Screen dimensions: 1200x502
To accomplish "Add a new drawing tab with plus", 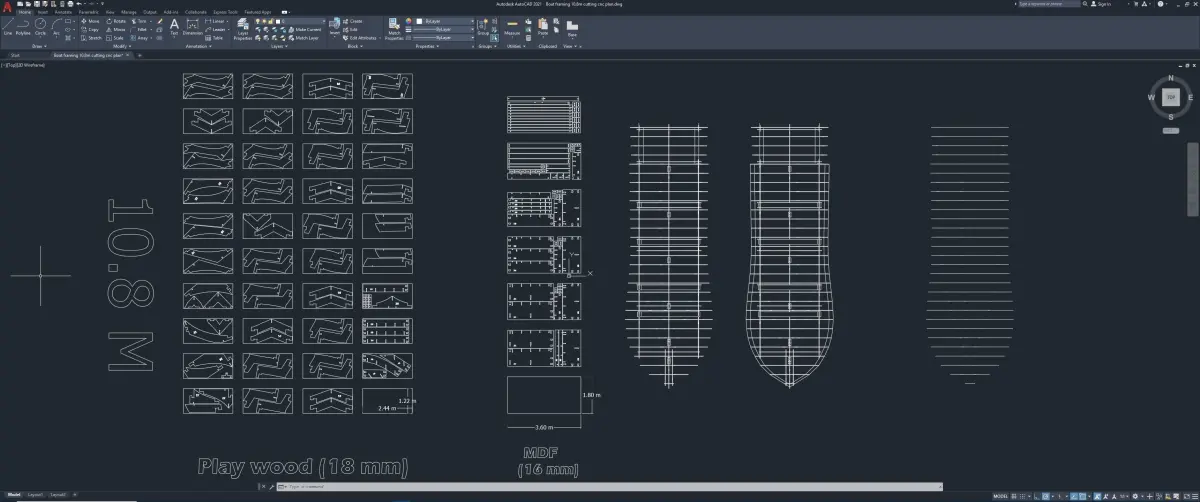I will [x=139, y=55].
